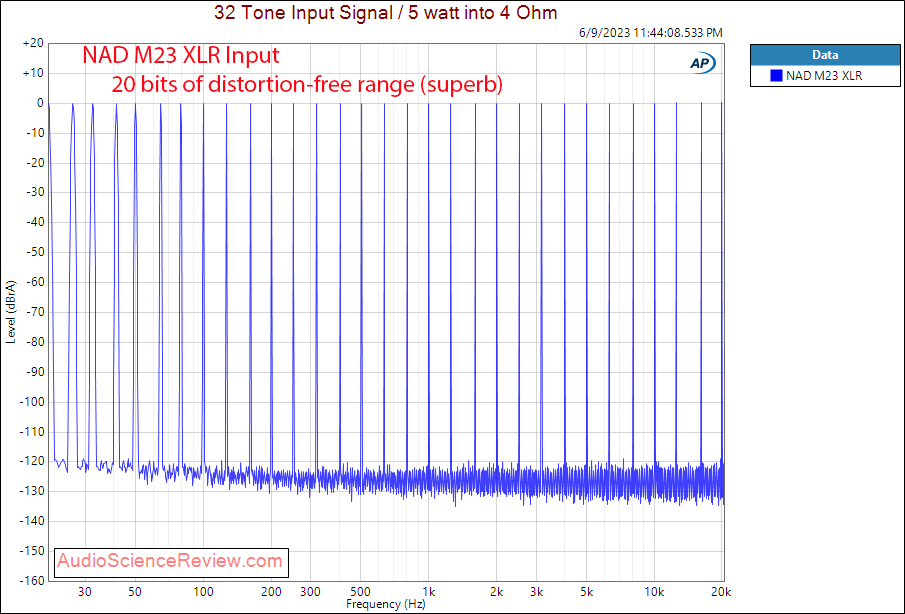Click the "-140" level axis tick label
The width and height of the screenshot is (905, 614).
tap(32, 521)
